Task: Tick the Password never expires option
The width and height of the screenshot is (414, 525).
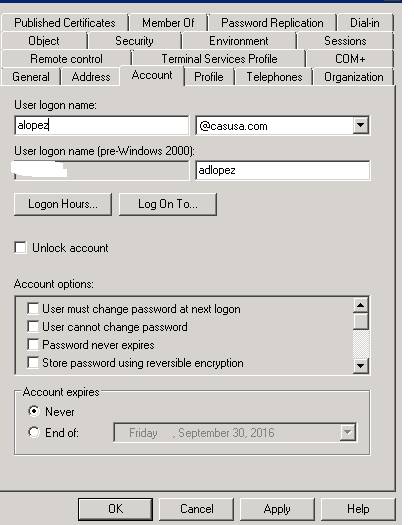Action: click(x=33, y=345)
